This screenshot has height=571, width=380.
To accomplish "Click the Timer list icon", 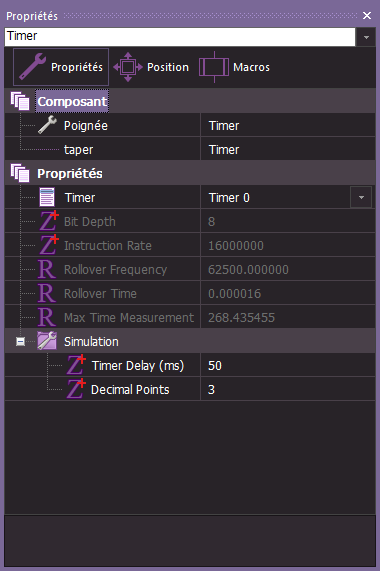I will [x=47, y=197].
